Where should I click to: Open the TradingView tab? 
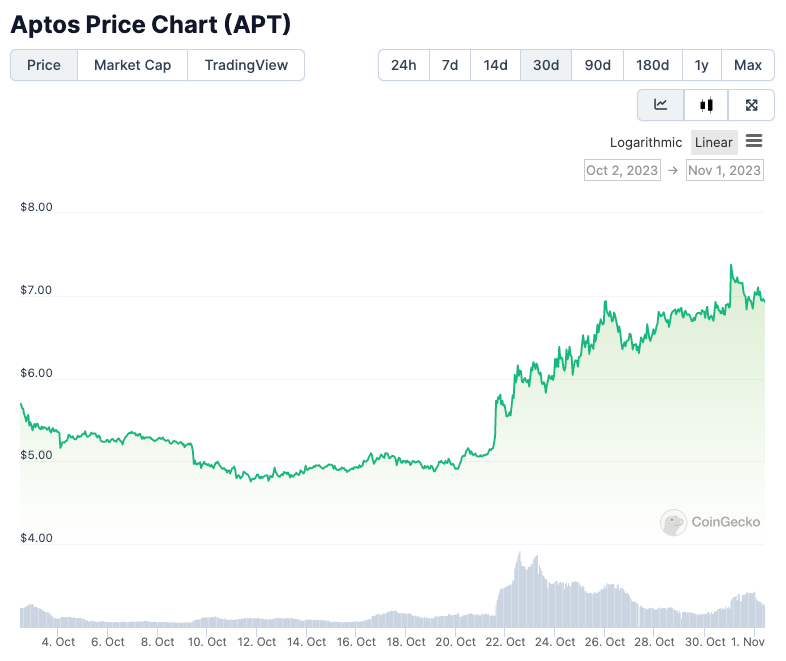[x=246, y=65]
